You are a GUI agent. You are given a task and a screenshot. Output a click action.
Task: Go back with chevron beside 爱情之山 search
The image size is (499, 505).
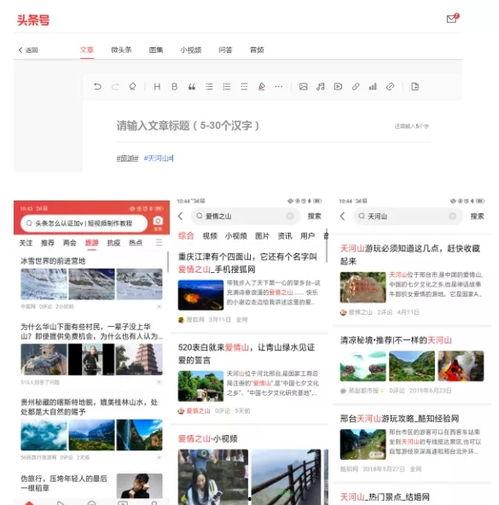click(181, 216)
